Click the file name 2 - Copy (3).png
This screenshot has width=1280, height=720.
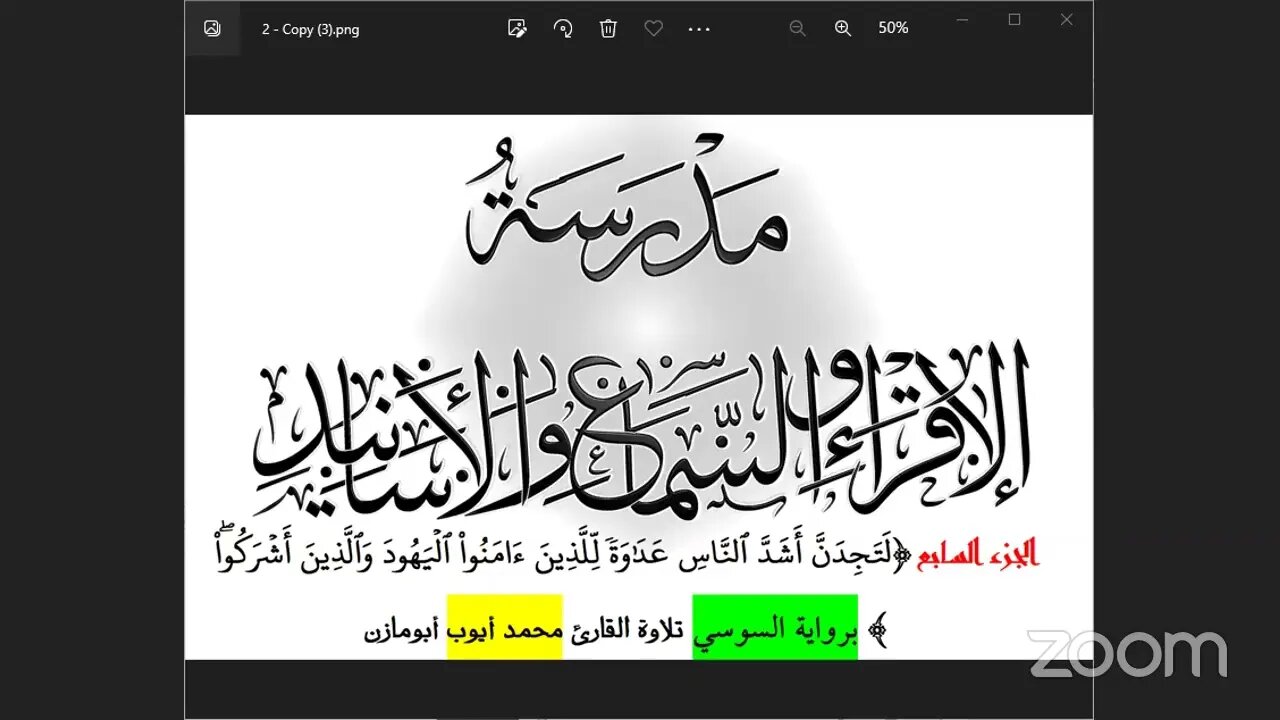click(311, 29)
